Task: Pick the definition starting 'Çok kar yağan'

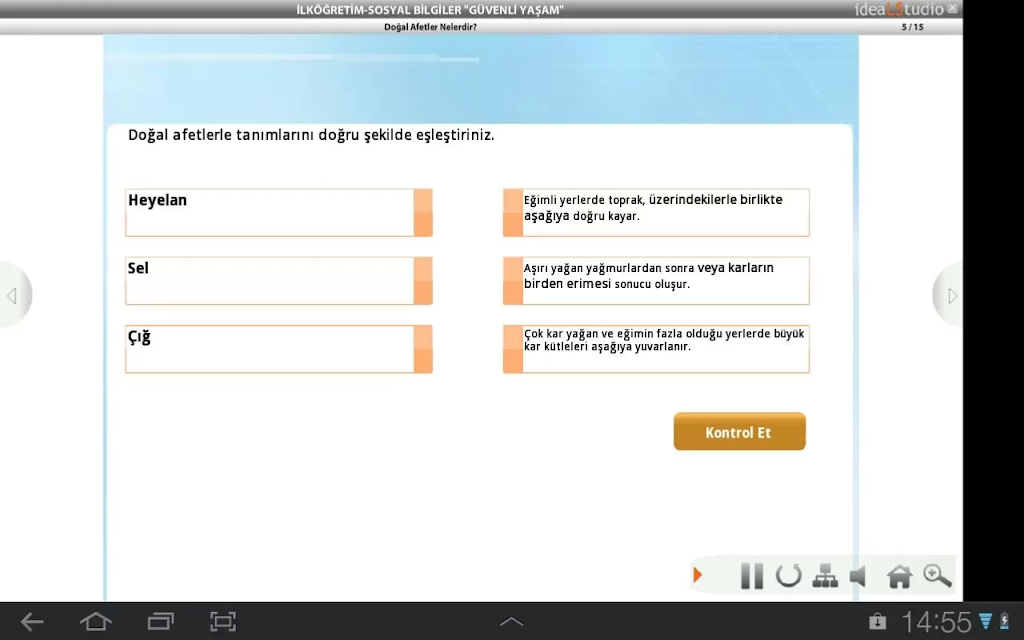Action: click(x=656, y=349)
